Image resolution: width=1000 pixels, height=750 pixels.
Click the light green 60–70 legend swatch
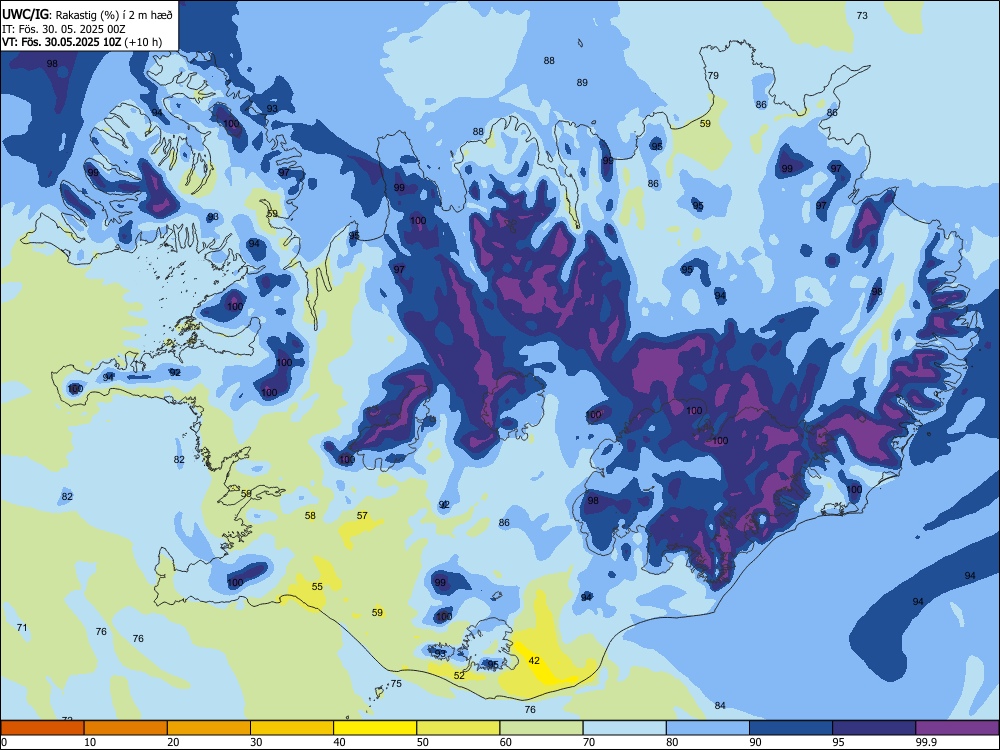[541, 728]
